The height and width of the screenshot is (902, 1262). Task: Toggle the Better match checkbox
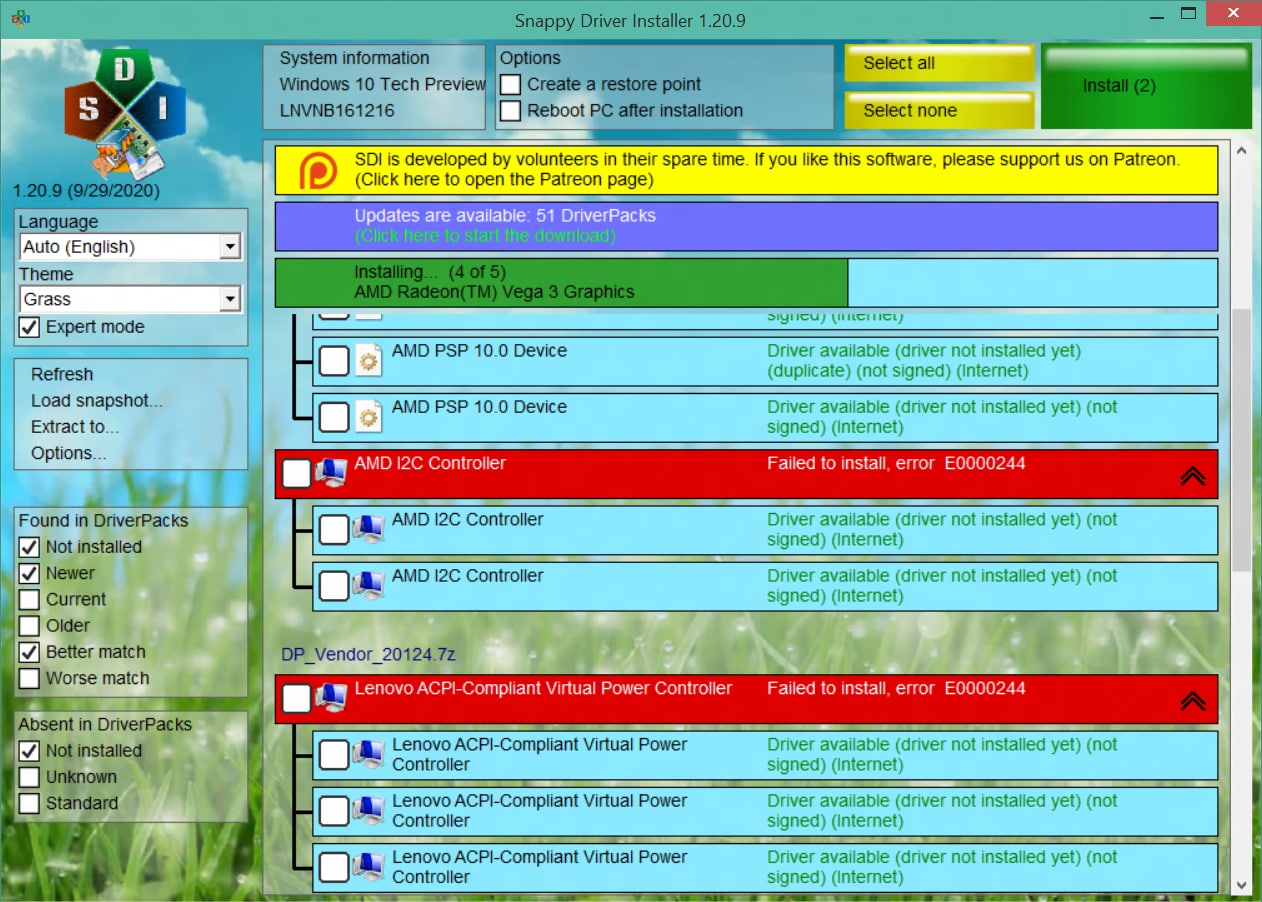(30, 652)
